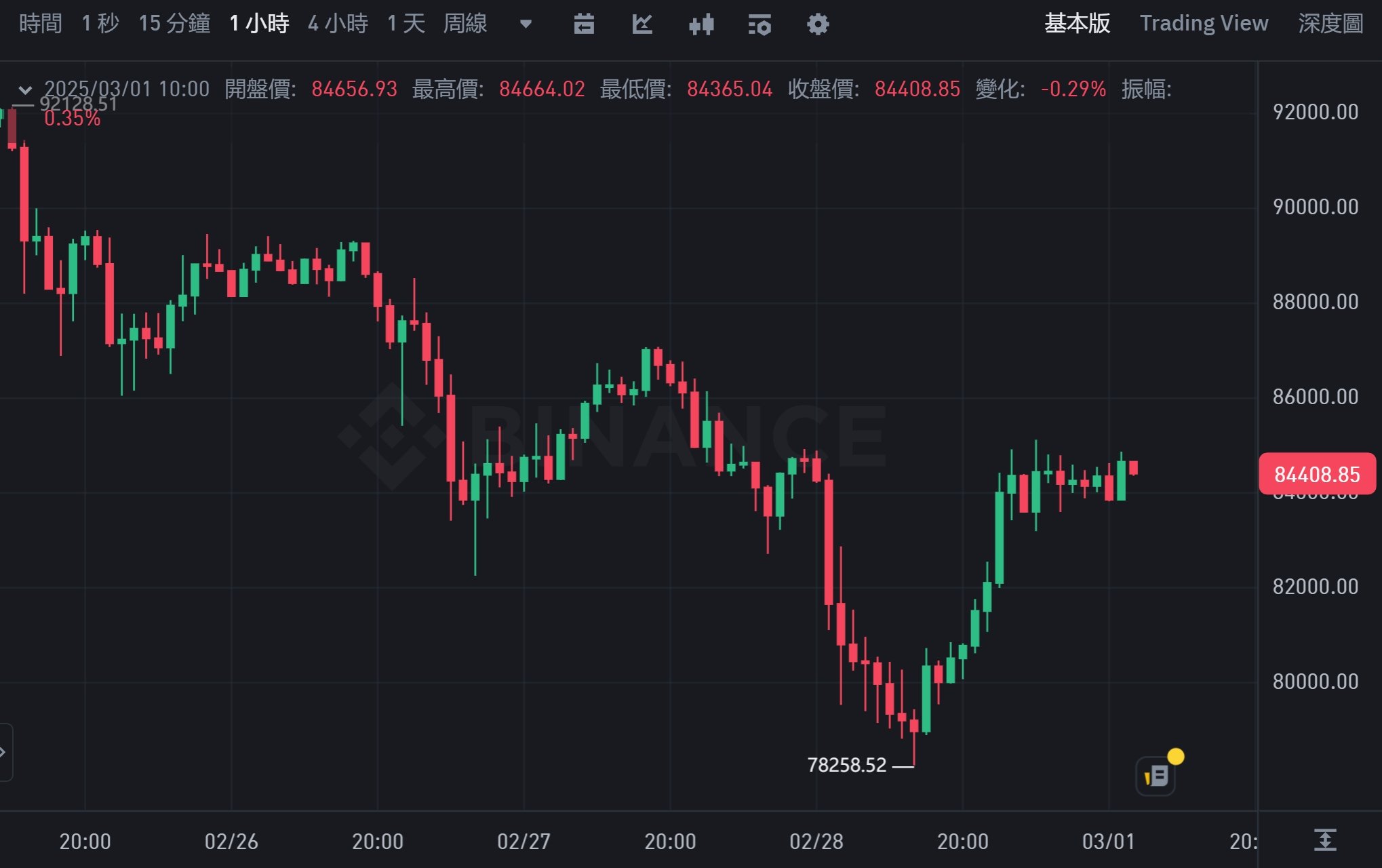Open the calendar date-range icon
1382x868 pixels.
583,24
